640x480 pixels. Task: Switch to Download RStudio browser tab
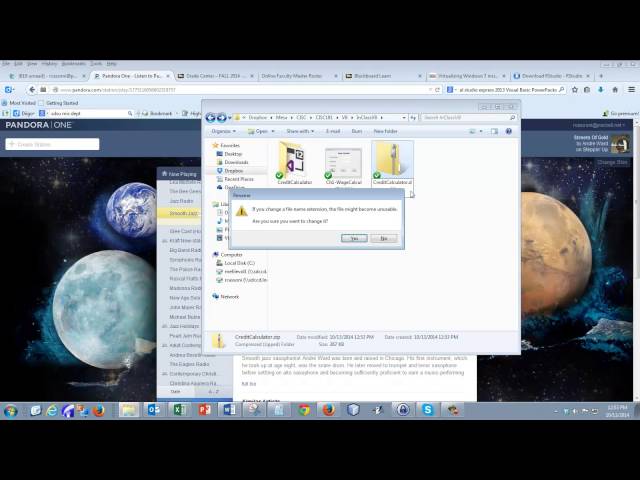(552, 76)
